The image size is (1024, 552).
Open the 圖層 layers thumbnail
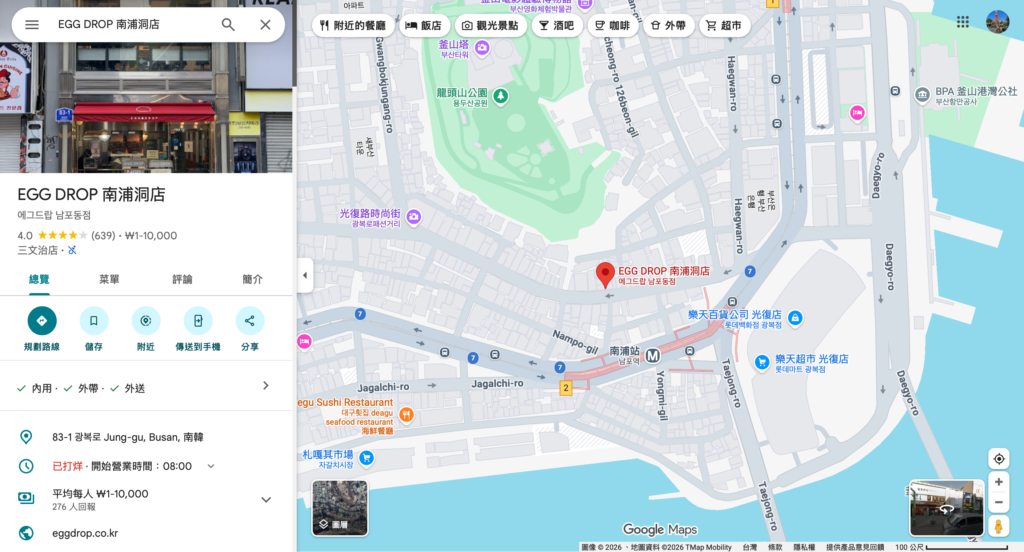click(x=340, y=508)
